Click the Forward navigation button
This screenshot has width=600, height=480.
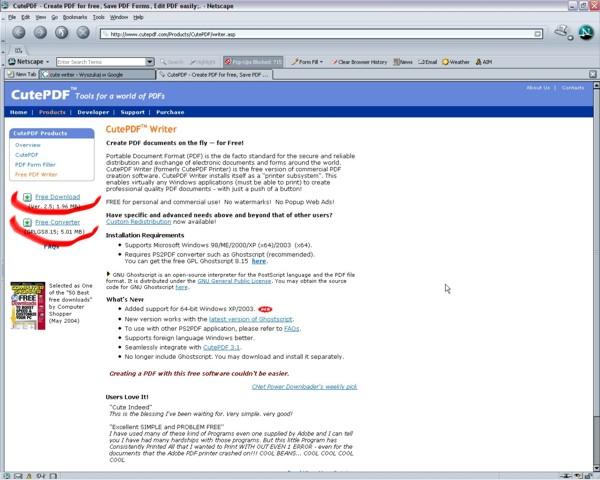[40, 33]
